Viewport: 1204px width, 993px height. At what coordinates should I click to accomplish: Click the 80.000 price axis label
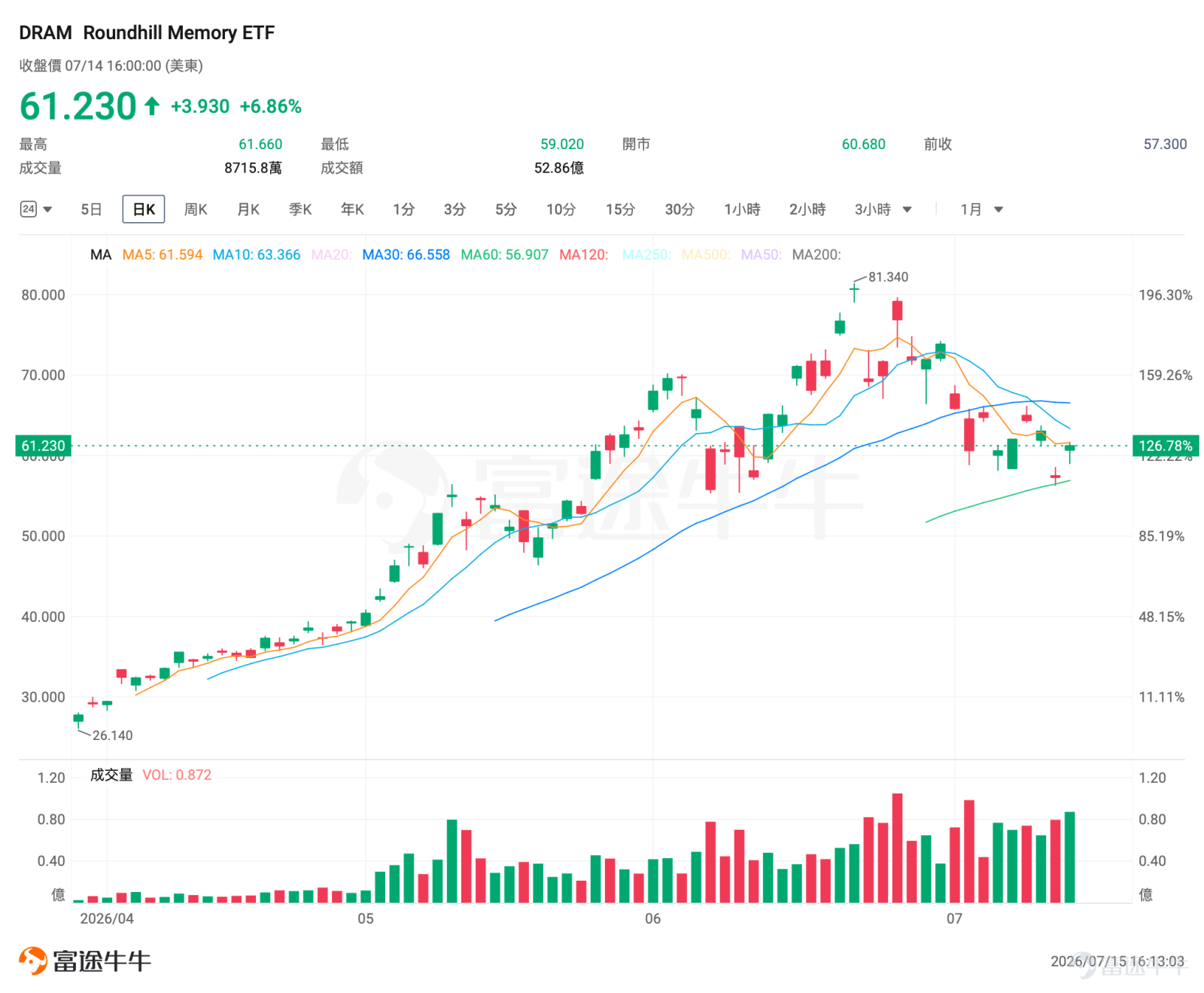pos(43,295)
